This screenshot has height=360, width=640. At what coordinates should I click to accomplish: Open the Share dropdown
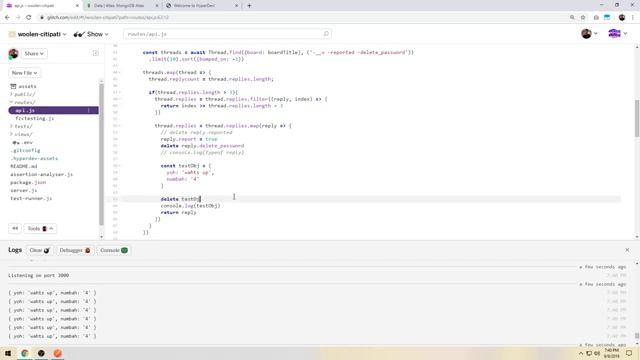(33, 53)
